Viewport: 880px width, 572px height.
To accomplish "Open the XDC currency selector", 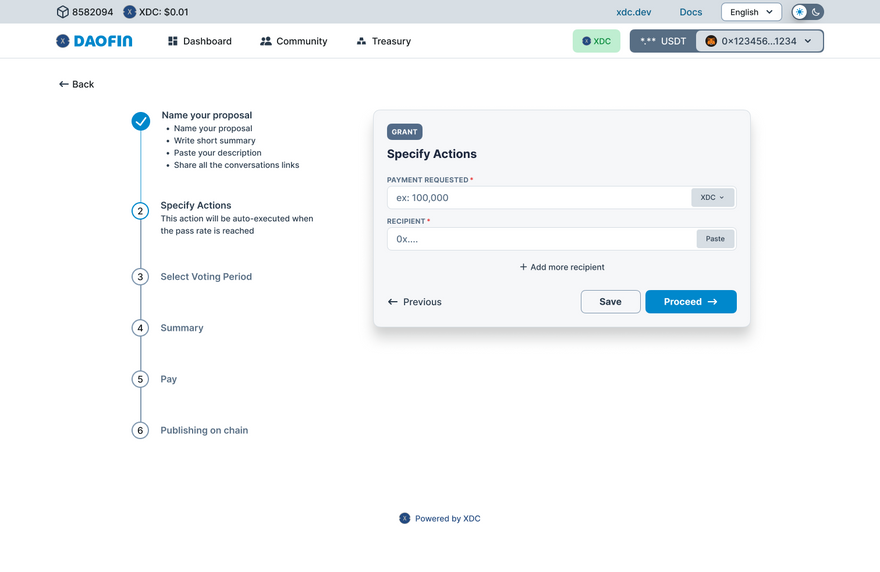I will pos(713,197).
